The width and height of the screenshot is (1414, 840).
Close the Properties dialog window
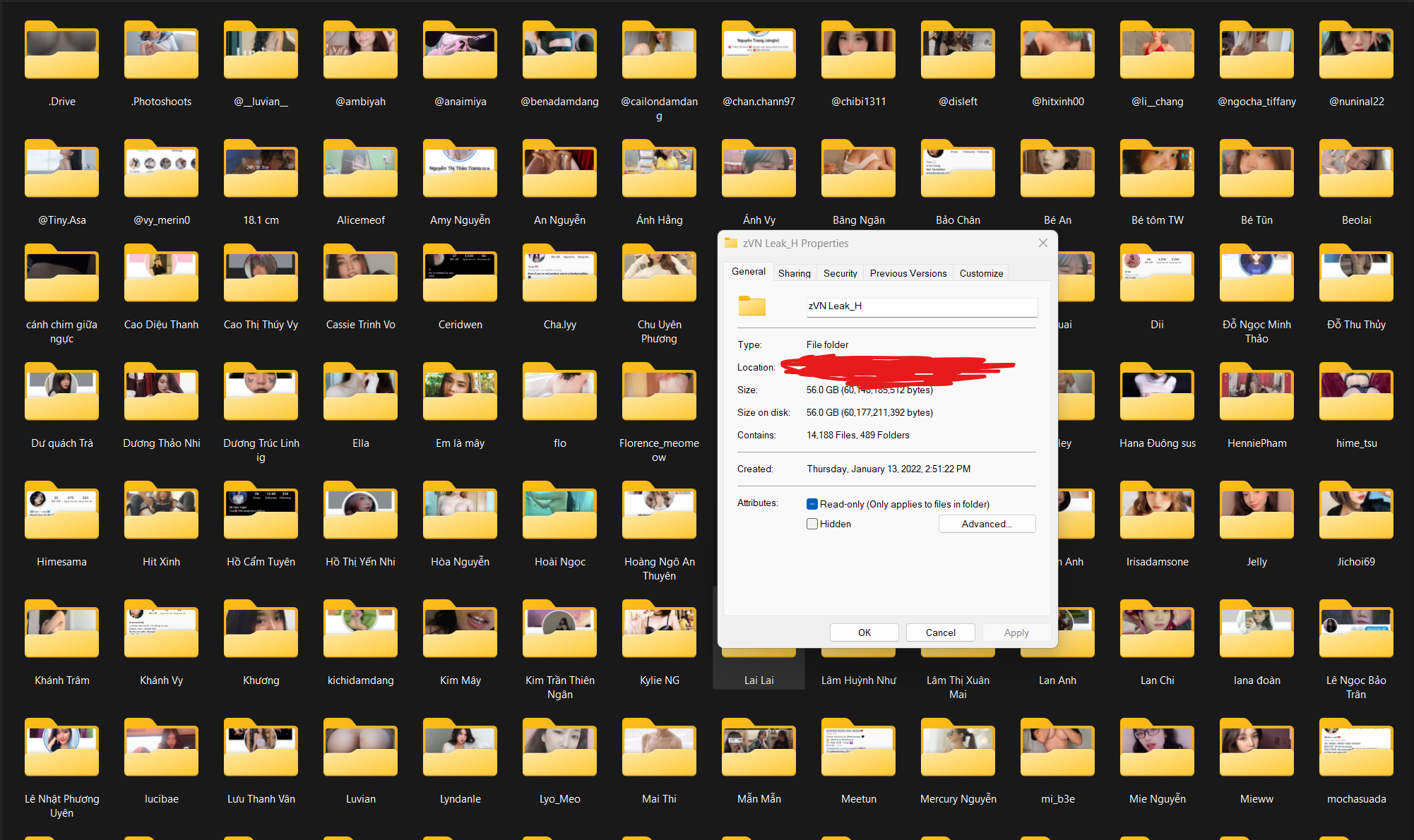[x=1042, y=243]
